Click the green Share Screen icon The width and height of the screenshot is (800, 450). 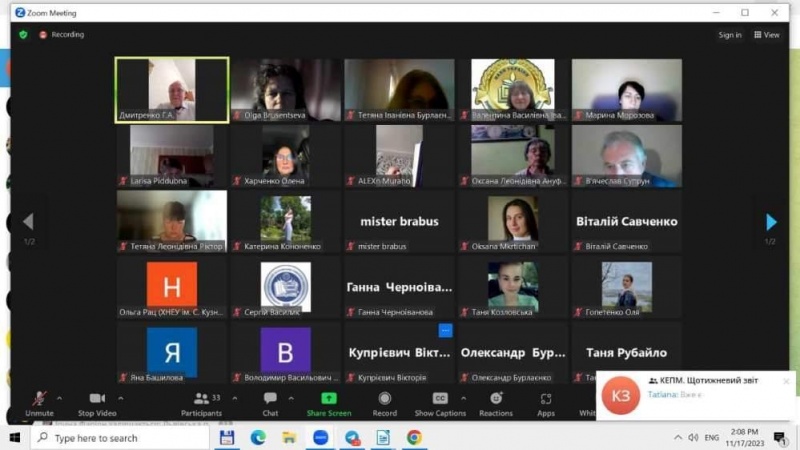click(328, 399)
